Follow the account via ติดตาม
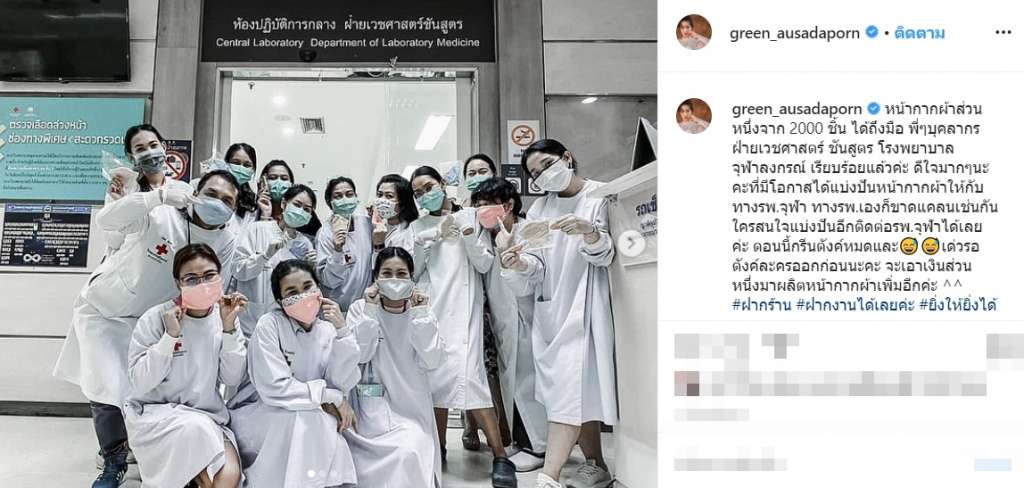 coord(919,33)
